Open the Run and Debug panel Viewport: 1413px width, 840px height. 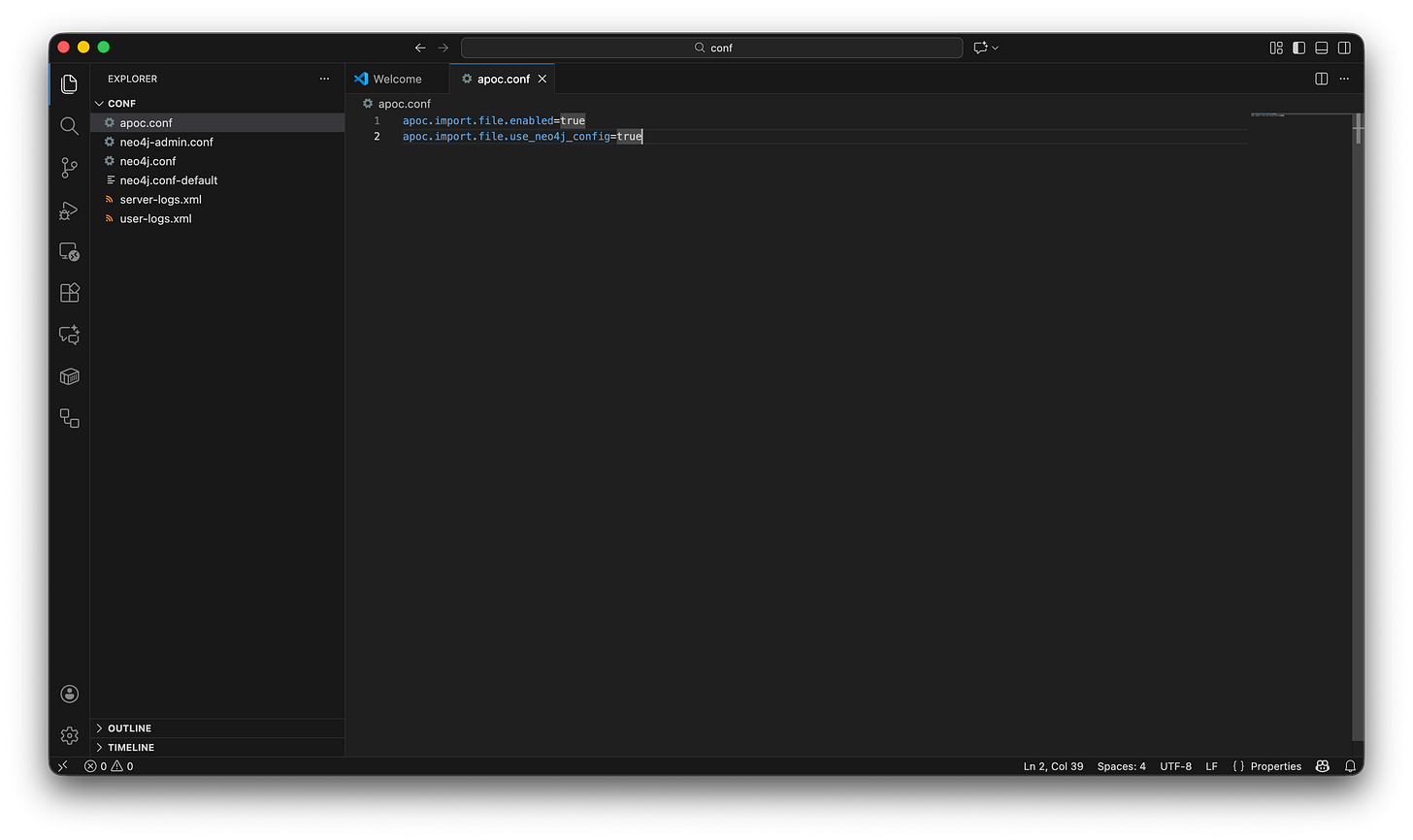69,210
